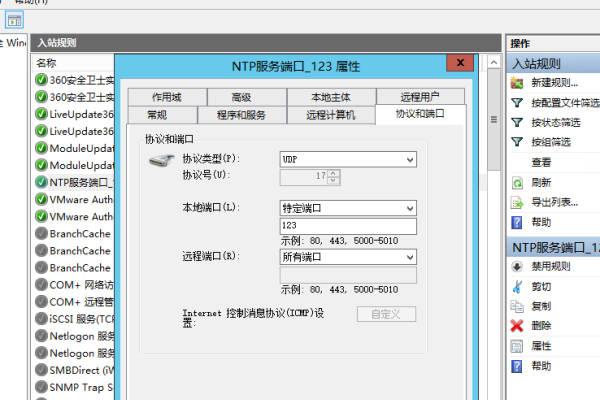Open the 本地端口 特定端口 dropdown
Image resolution: width=600 pixels, height=400 pixels.
410,209
